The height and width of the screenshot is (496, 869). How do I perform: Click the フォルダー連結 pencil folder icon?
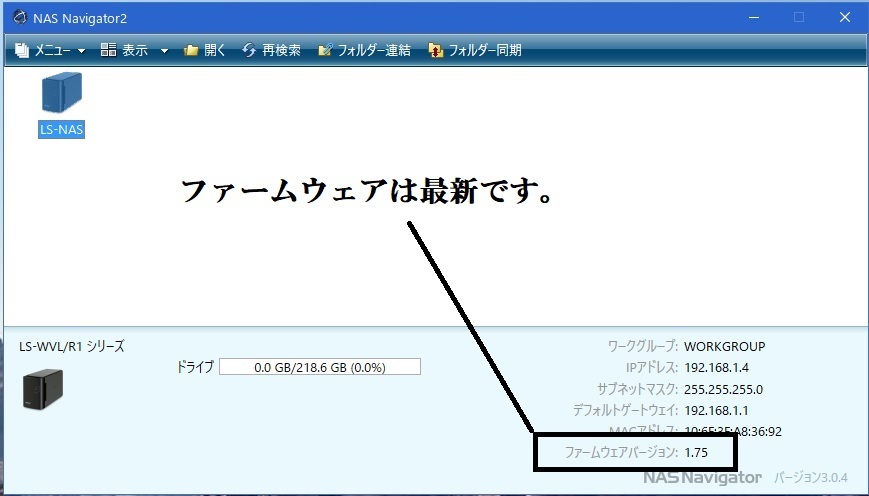pyautogui.click(x=325, y=50)
